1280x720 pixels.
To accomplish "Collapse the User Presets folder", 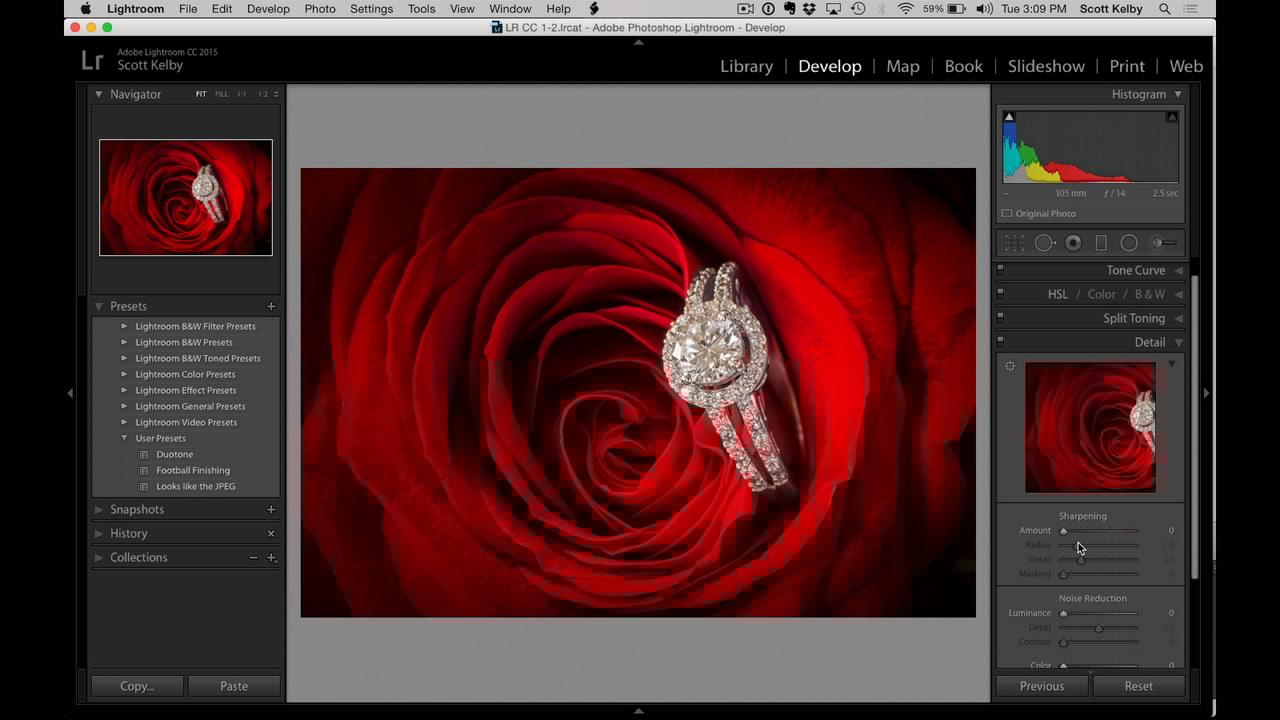I will point(123,438).
